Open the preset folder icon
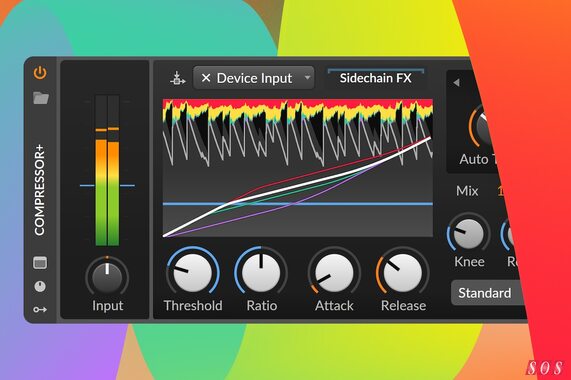The width and height of the screenshot is (571, 380). tap(41, 98)
